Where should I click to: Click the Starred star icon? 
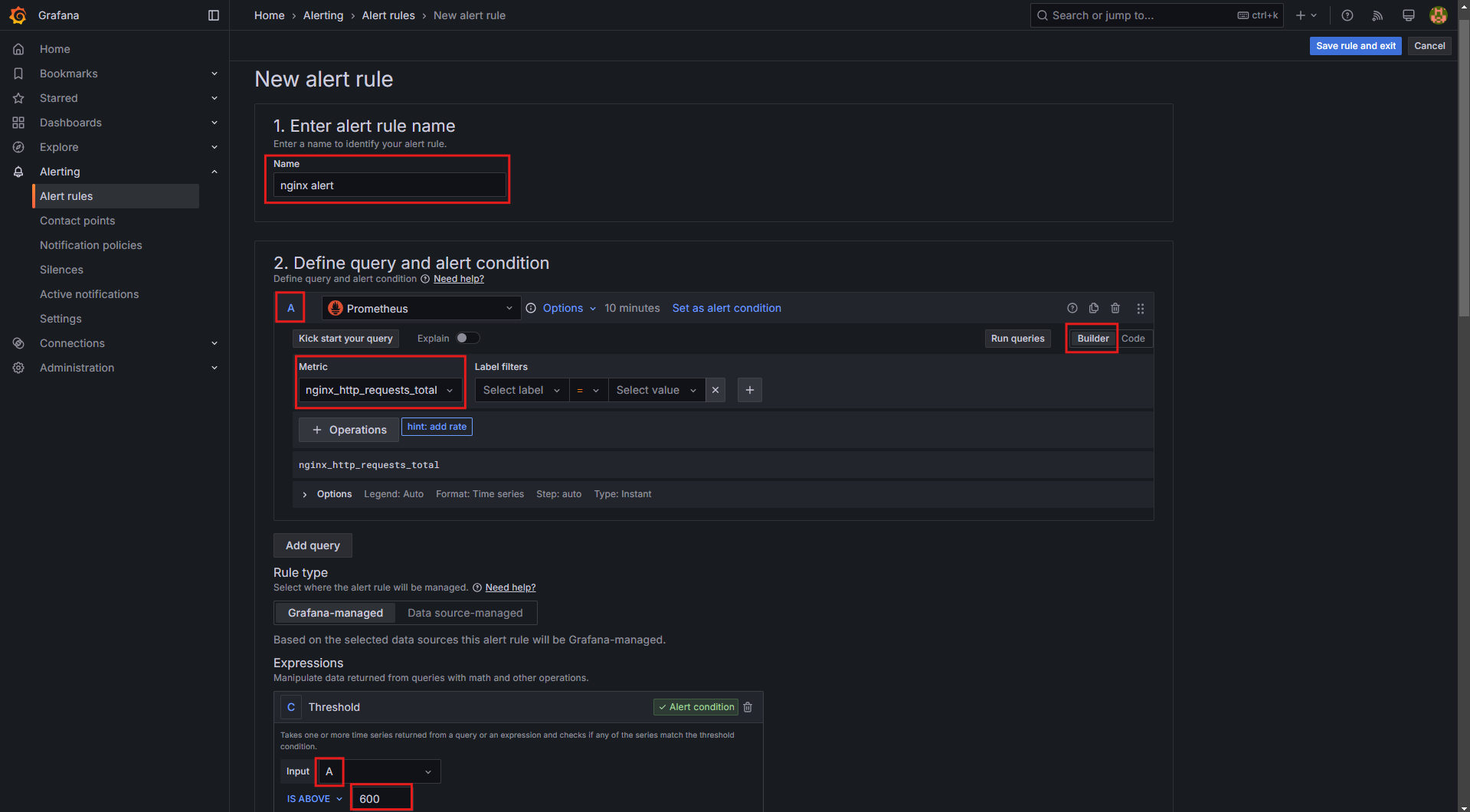[18, 98]
